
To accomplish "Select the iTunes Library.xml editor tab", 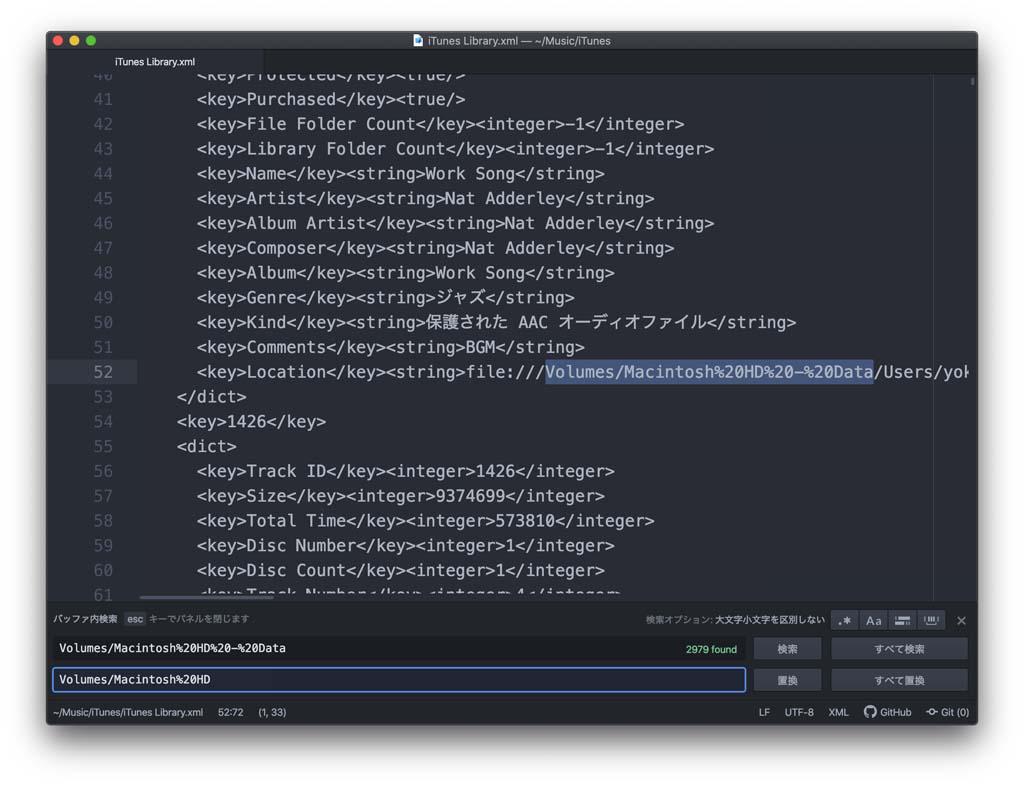I will [155, 62].
